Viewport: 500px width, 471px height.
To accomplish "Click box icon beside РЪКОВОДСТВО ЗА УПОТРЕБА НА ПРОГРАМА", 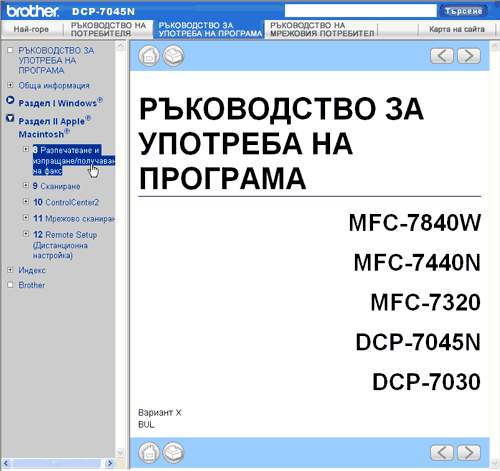I will [10, 50].
